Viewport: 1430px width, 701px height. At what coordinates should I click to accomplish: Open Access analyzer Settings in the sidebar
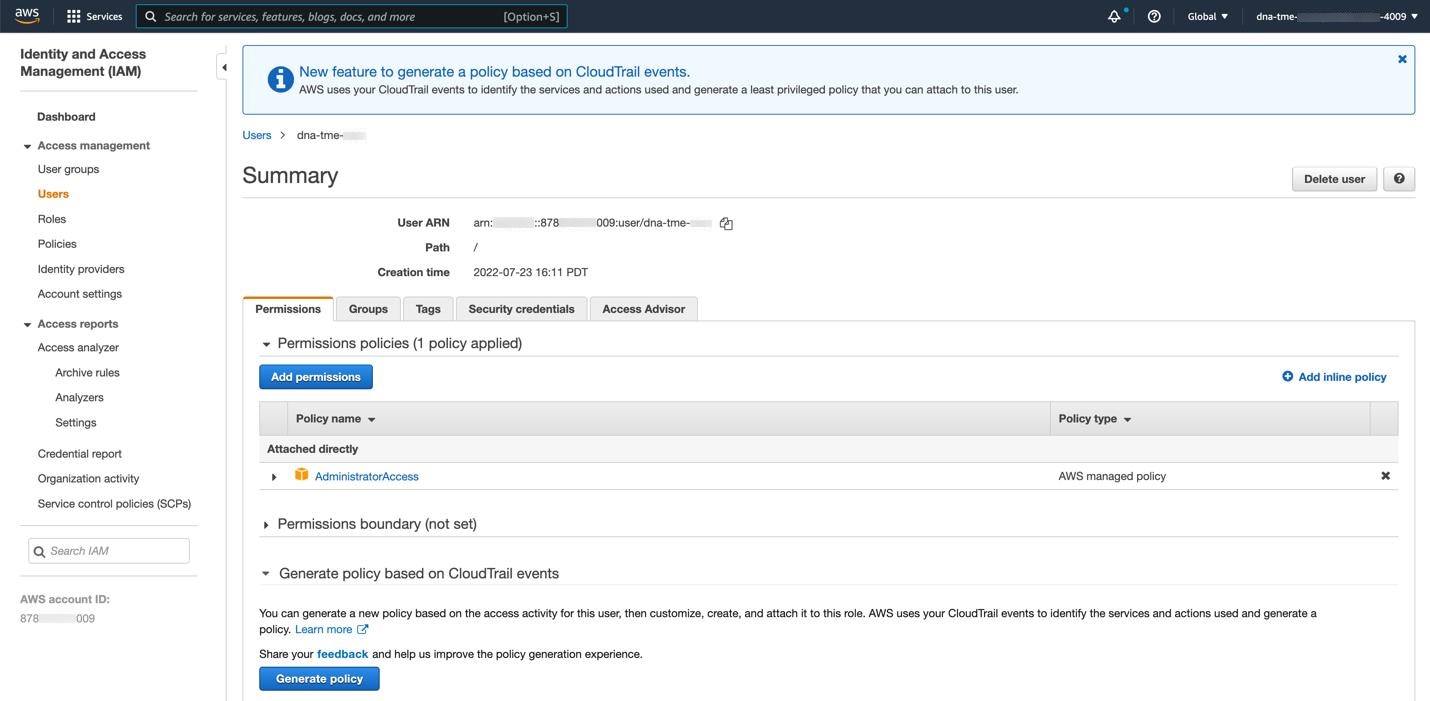tap(76, 423)
